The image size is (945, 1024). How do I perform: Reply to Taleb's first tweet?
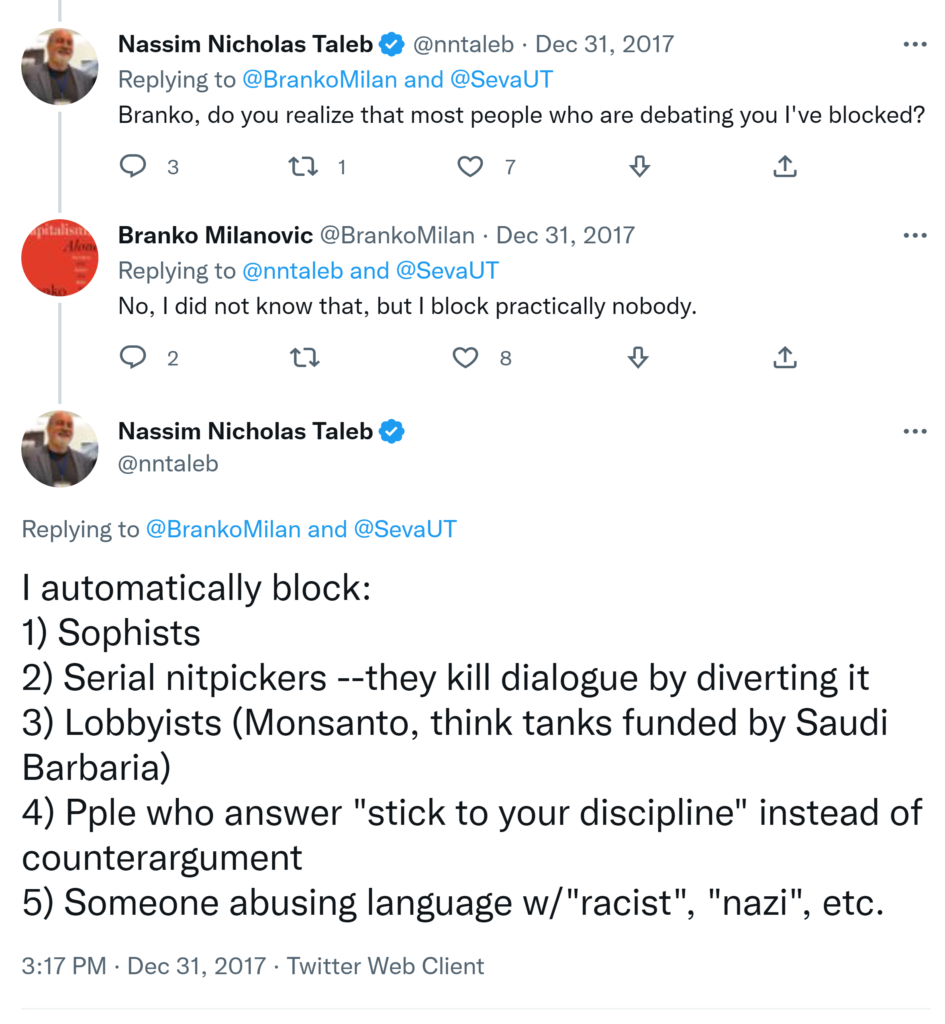coord(133,167)
